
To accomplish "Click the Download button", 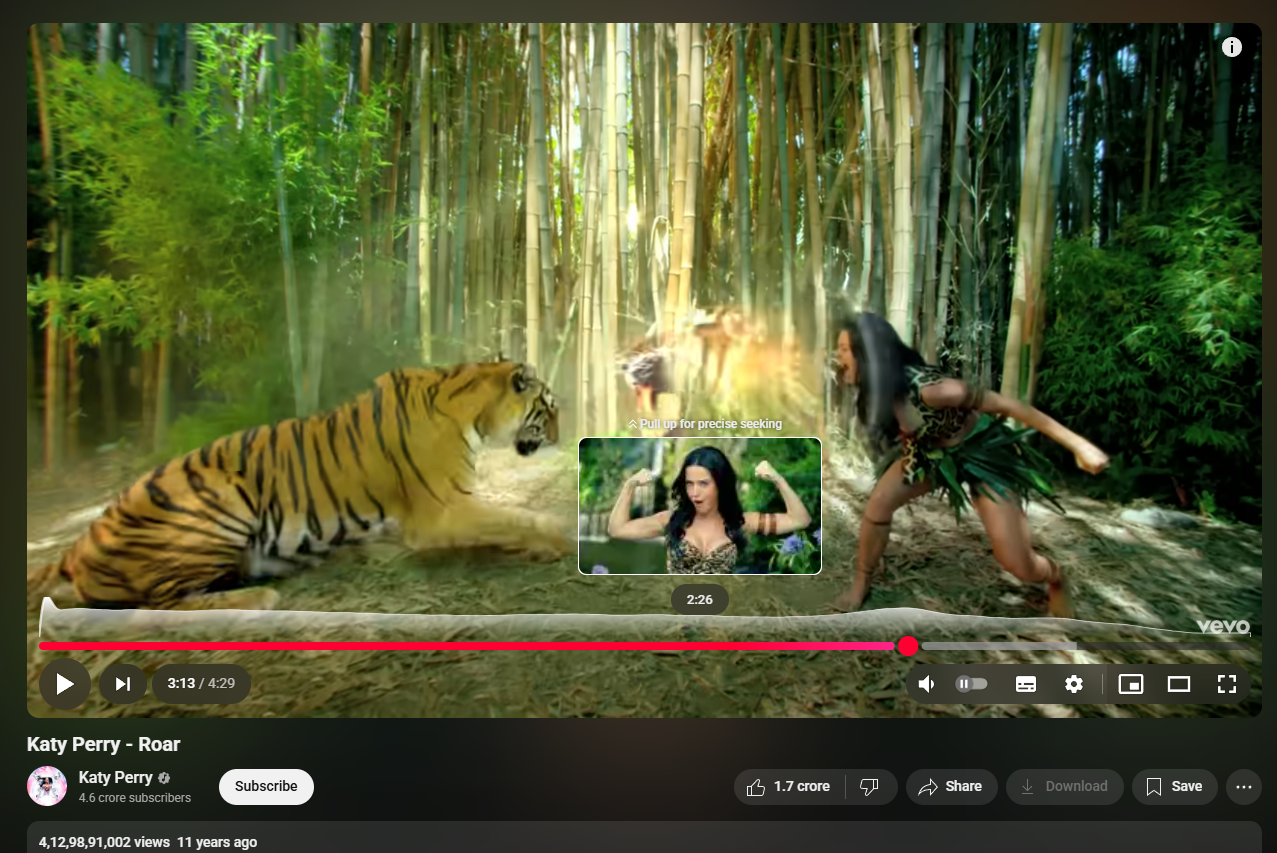I will click(x=1064, y=787).
